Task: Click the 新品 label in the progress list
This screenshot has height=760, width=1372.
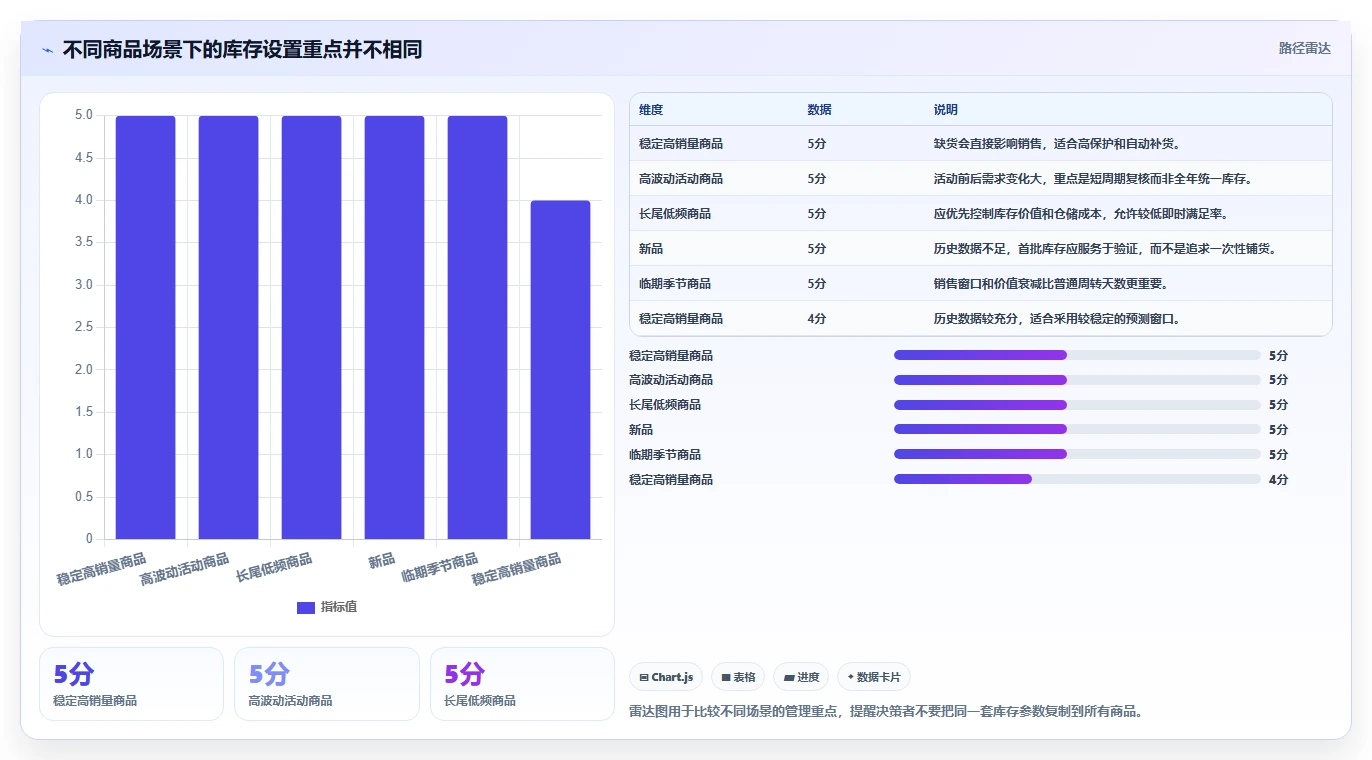Action: pyautogui.click(x=641, y=430)
